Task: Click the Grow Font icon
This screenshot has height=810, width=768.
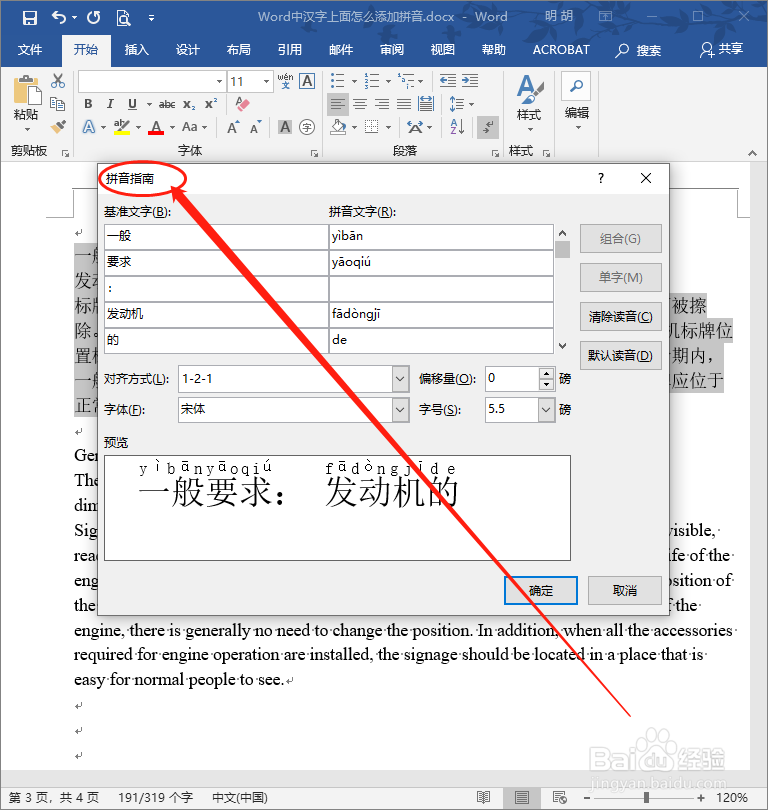Action: pos(233,127)
